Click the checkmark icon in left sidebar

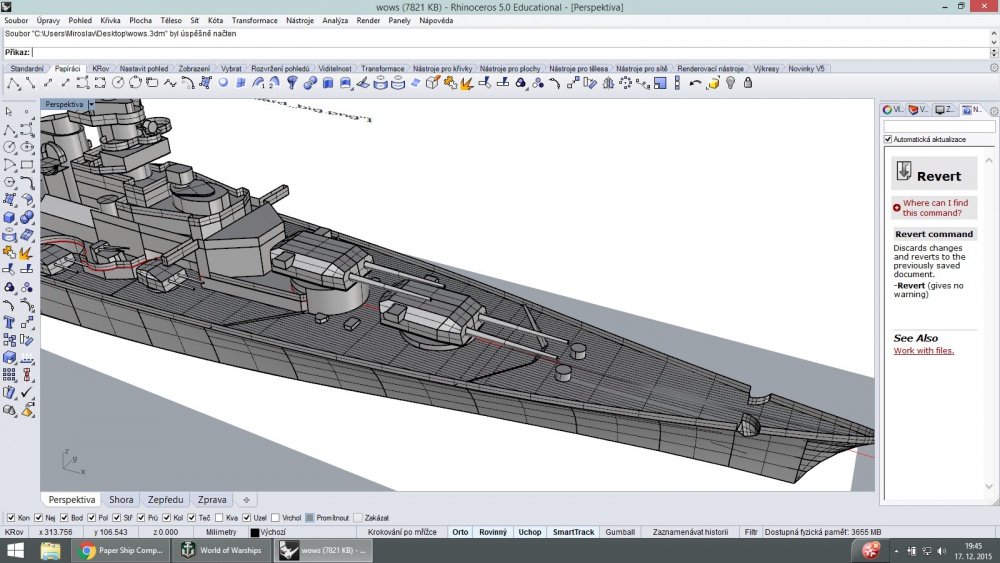click(x=26, y=393)
